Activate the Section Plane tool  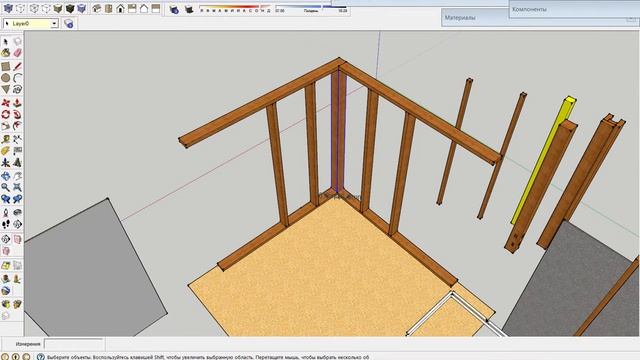pos(17,224)
